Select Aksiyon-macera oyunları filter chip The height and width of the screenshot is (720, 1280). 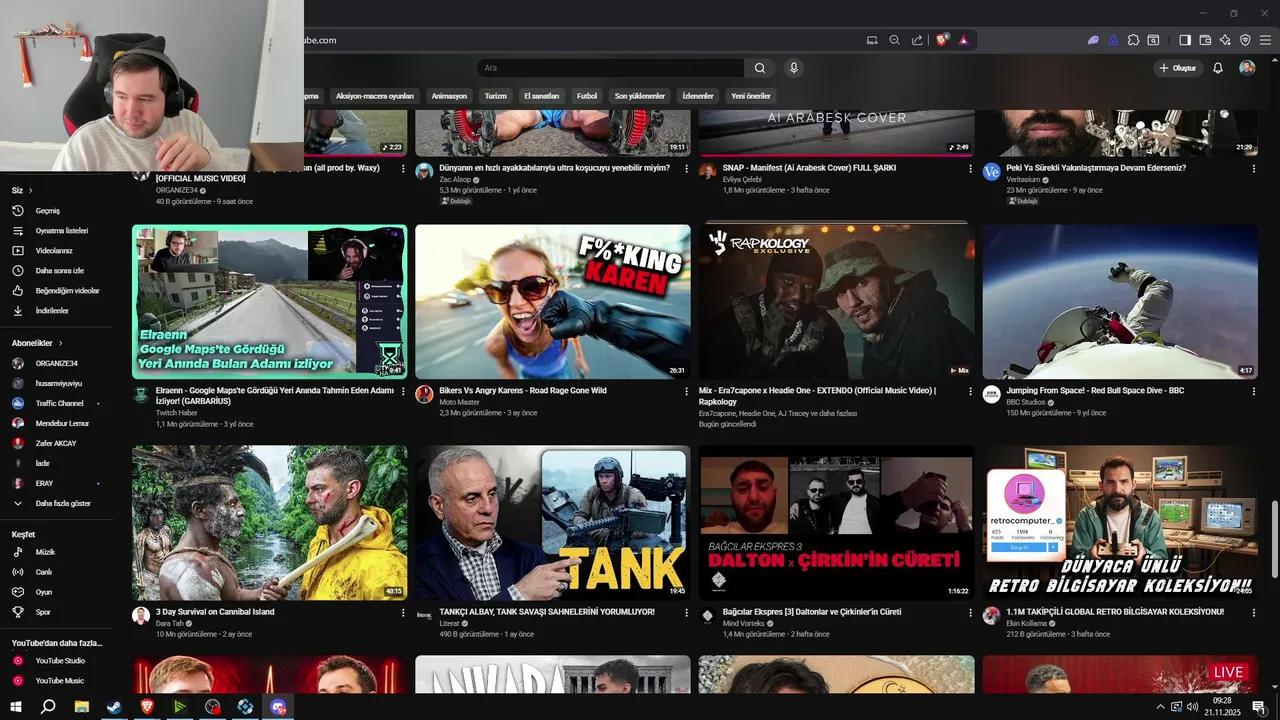pyautogui.click(x=375, y=96)
